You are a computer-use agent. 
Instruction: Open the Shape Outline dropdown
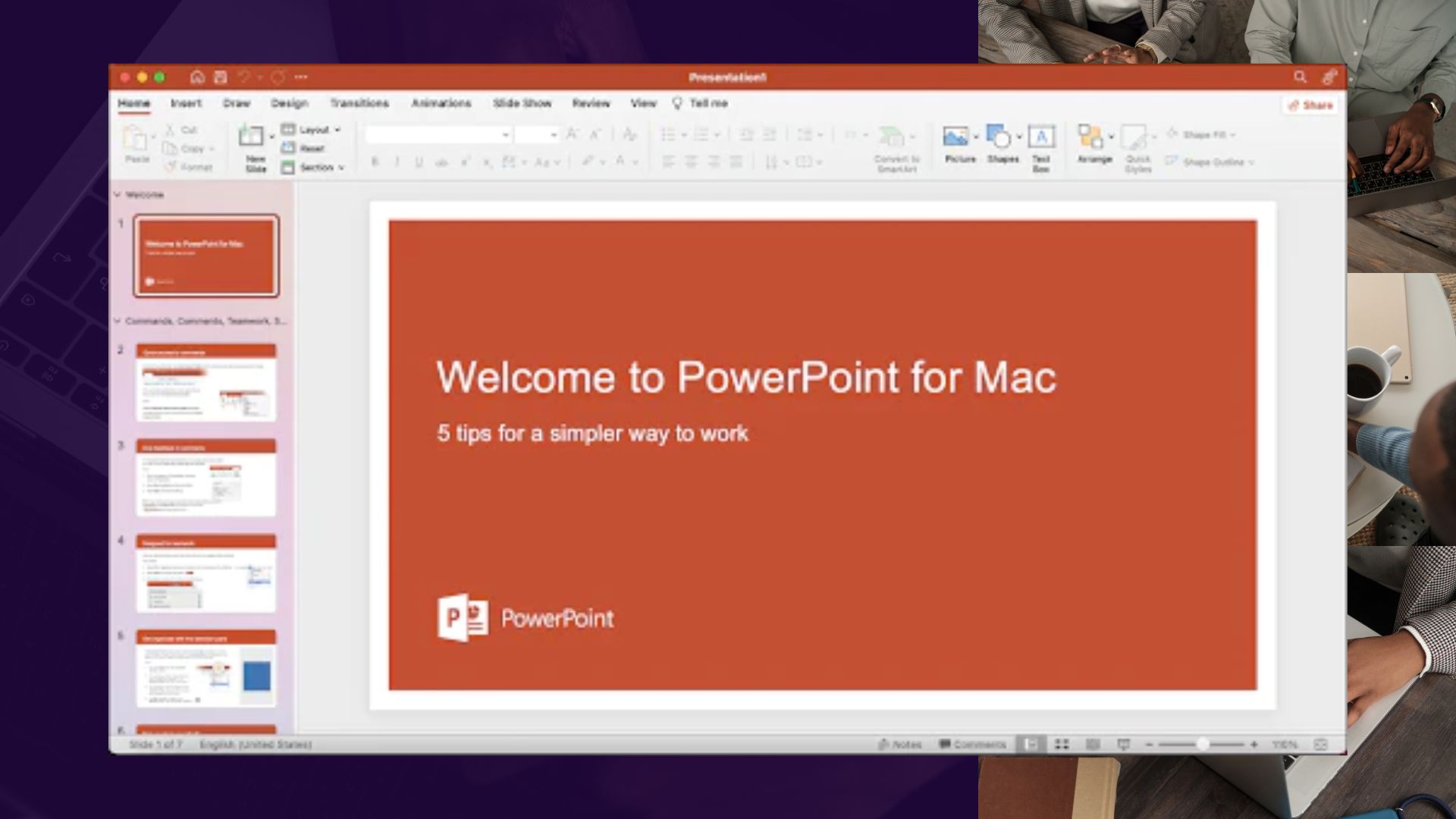click(x=1210, y=162)
